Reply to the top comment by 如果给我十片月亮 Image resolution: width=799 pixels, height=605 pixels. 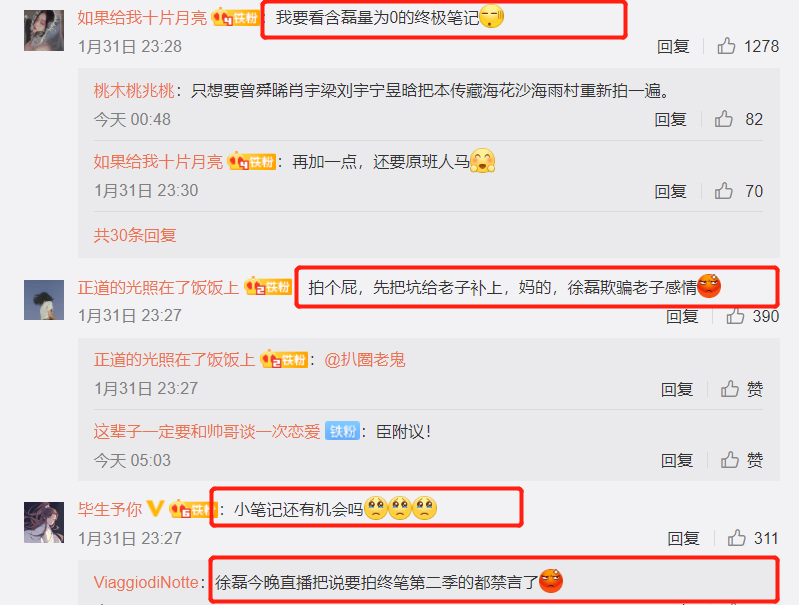pyautogui.click(x=673, y=46)
